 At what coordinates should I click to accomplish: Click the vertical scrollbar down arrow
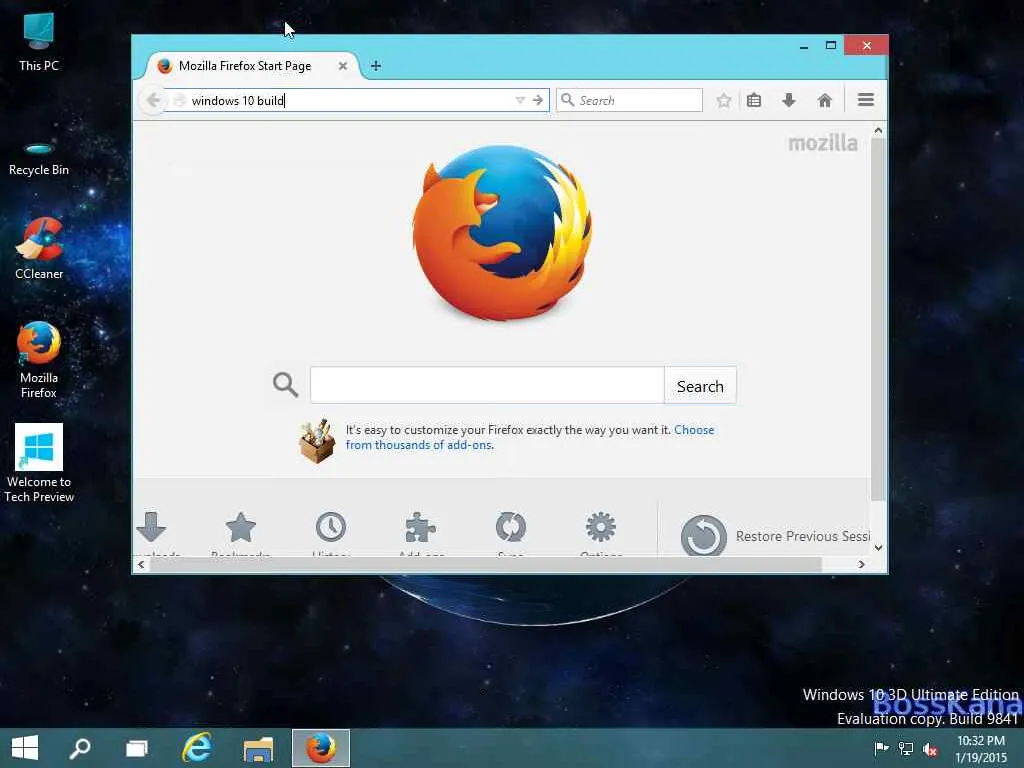pos(878,548)
